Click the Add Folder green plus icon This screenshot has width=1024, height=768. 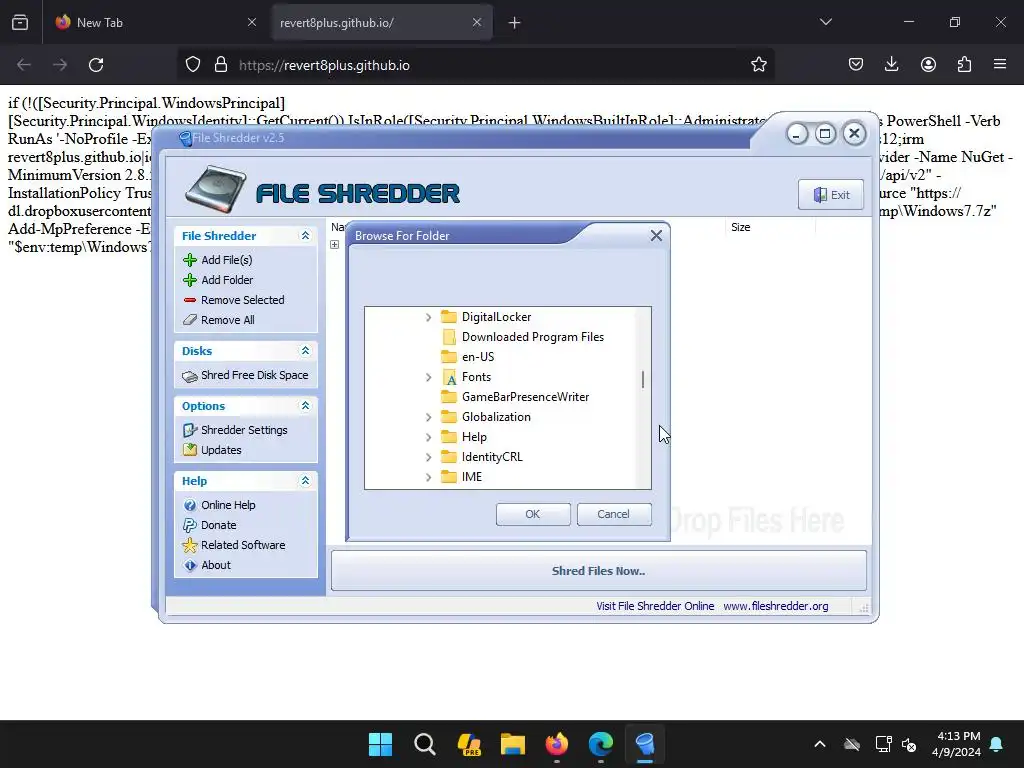(x=190, y=280)
